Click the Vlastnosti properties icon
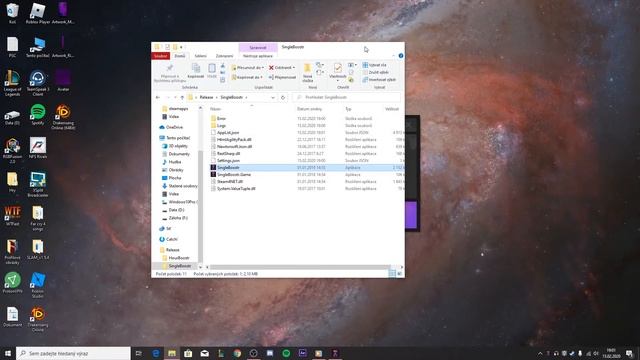The width and height of the screenshot is (640, 360). (338, 68)
